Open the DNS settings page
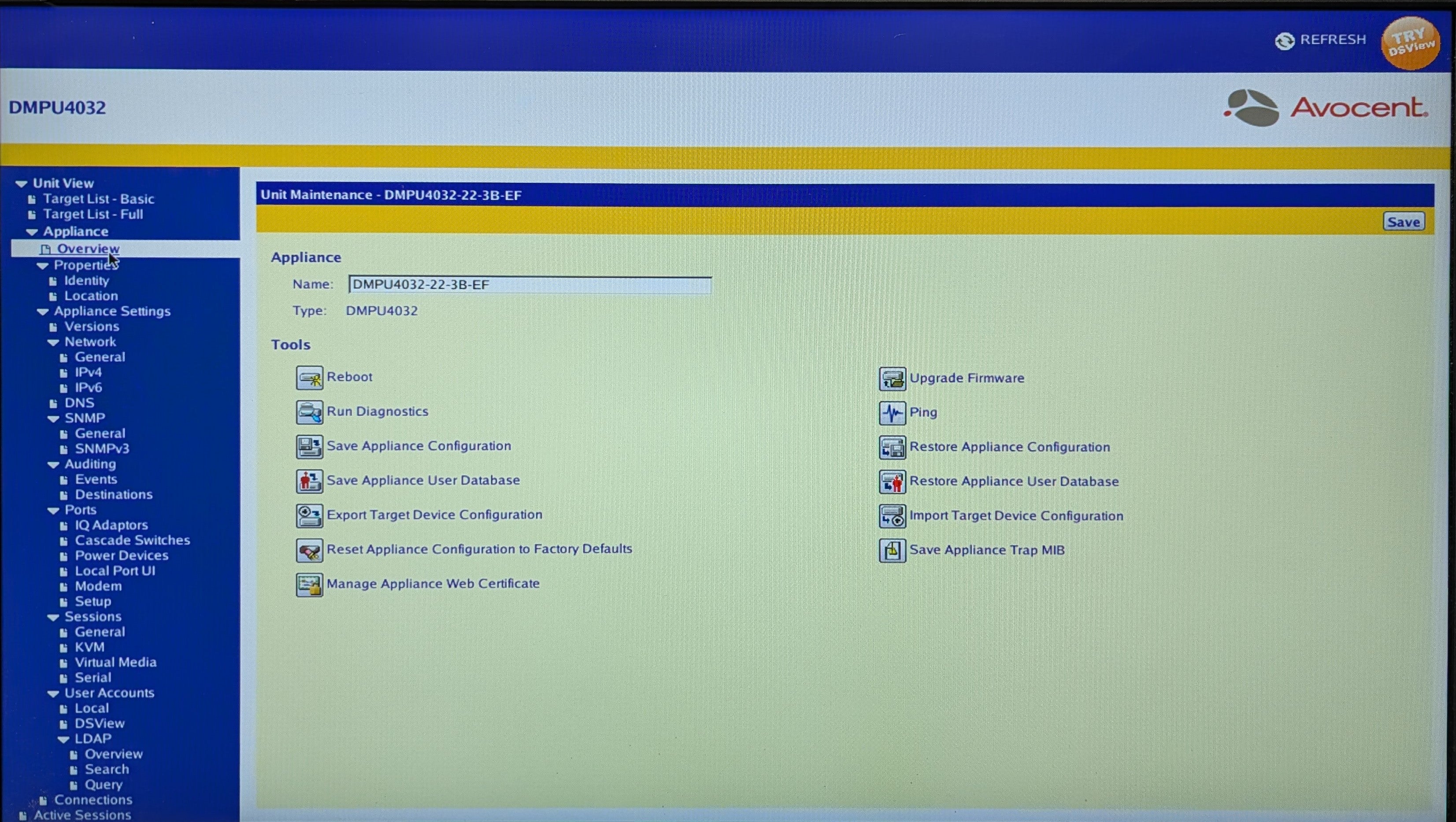The width and height of the screenshot is (1456, 822). coord(79,403)
